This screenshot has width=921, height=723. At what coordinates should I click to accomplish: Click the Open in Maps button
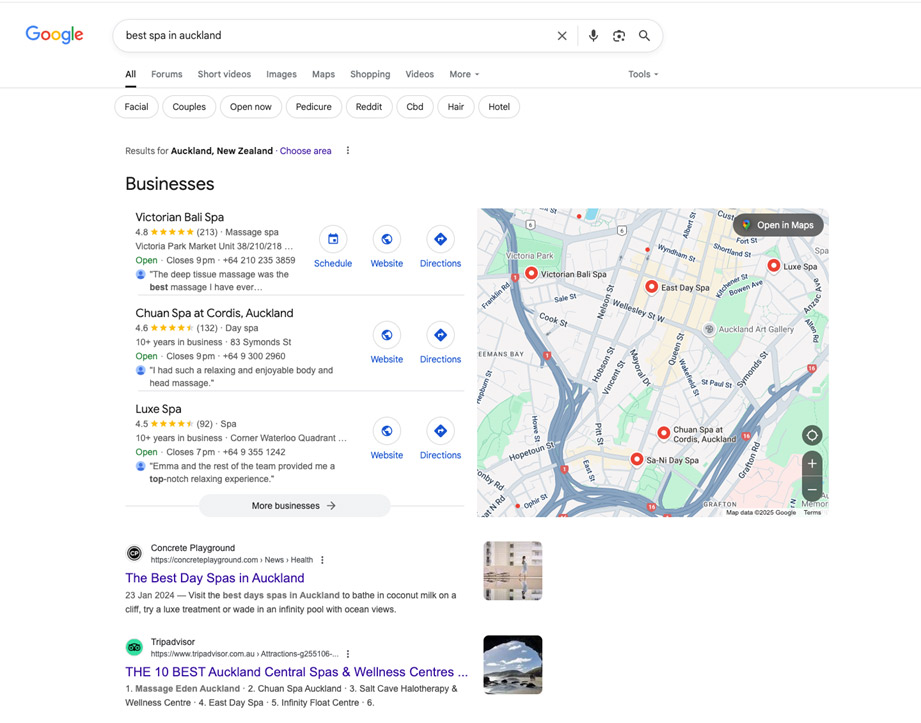(778, 225)
